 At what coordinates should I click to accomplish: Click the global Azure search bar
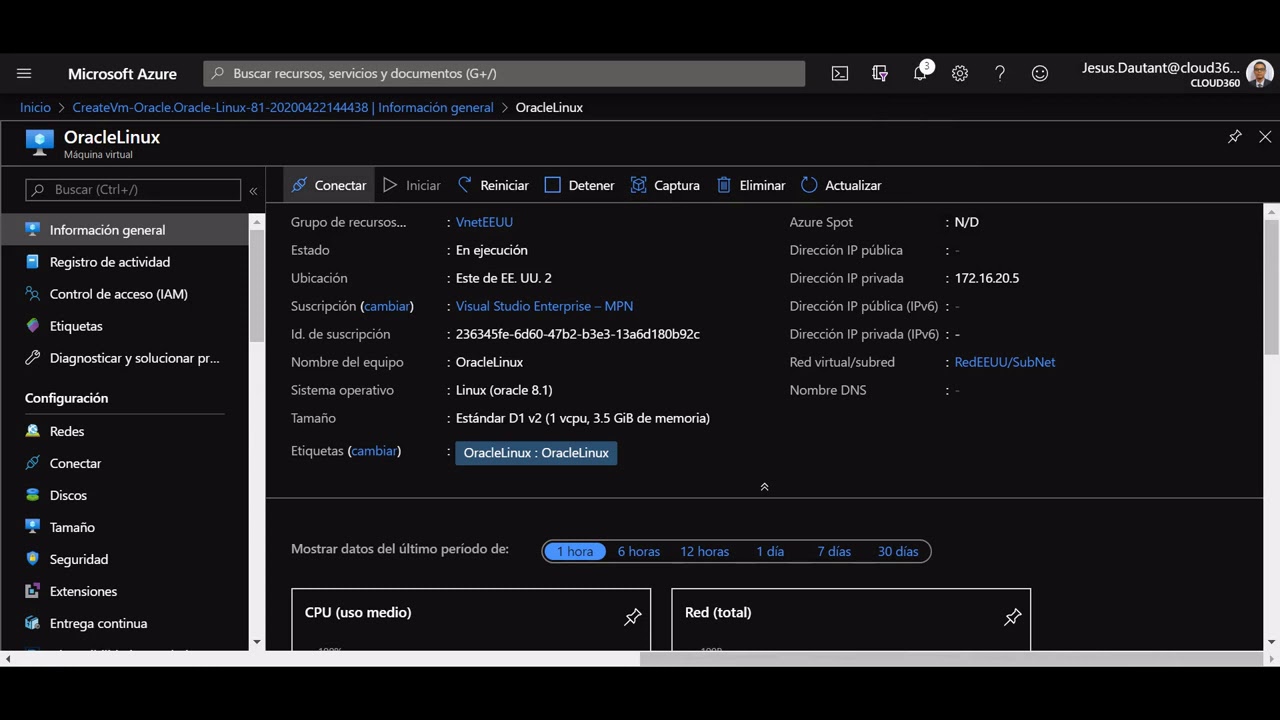504,73
